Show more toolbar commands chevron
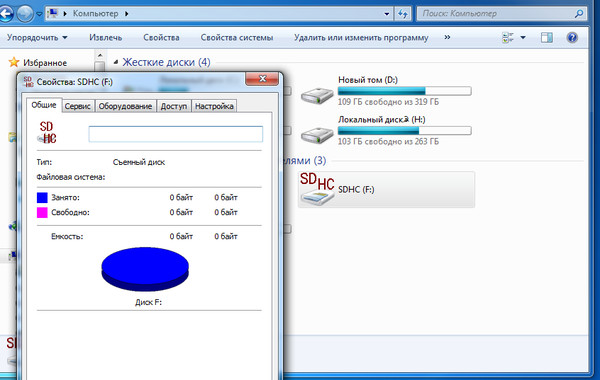 coord(447,37)
